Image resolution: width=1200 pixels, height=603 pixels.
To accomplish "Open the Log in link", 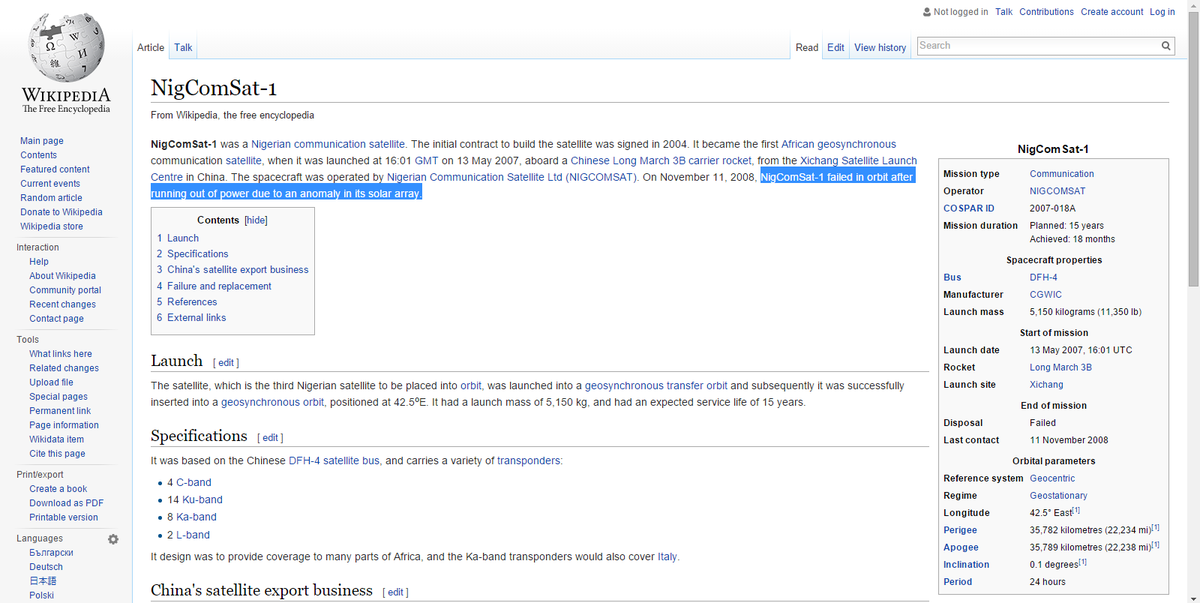I will point(1163,12).
